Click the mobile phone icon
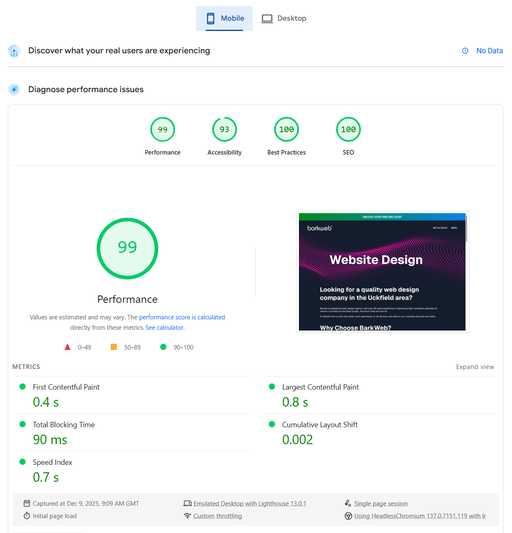 coord(210,18)
